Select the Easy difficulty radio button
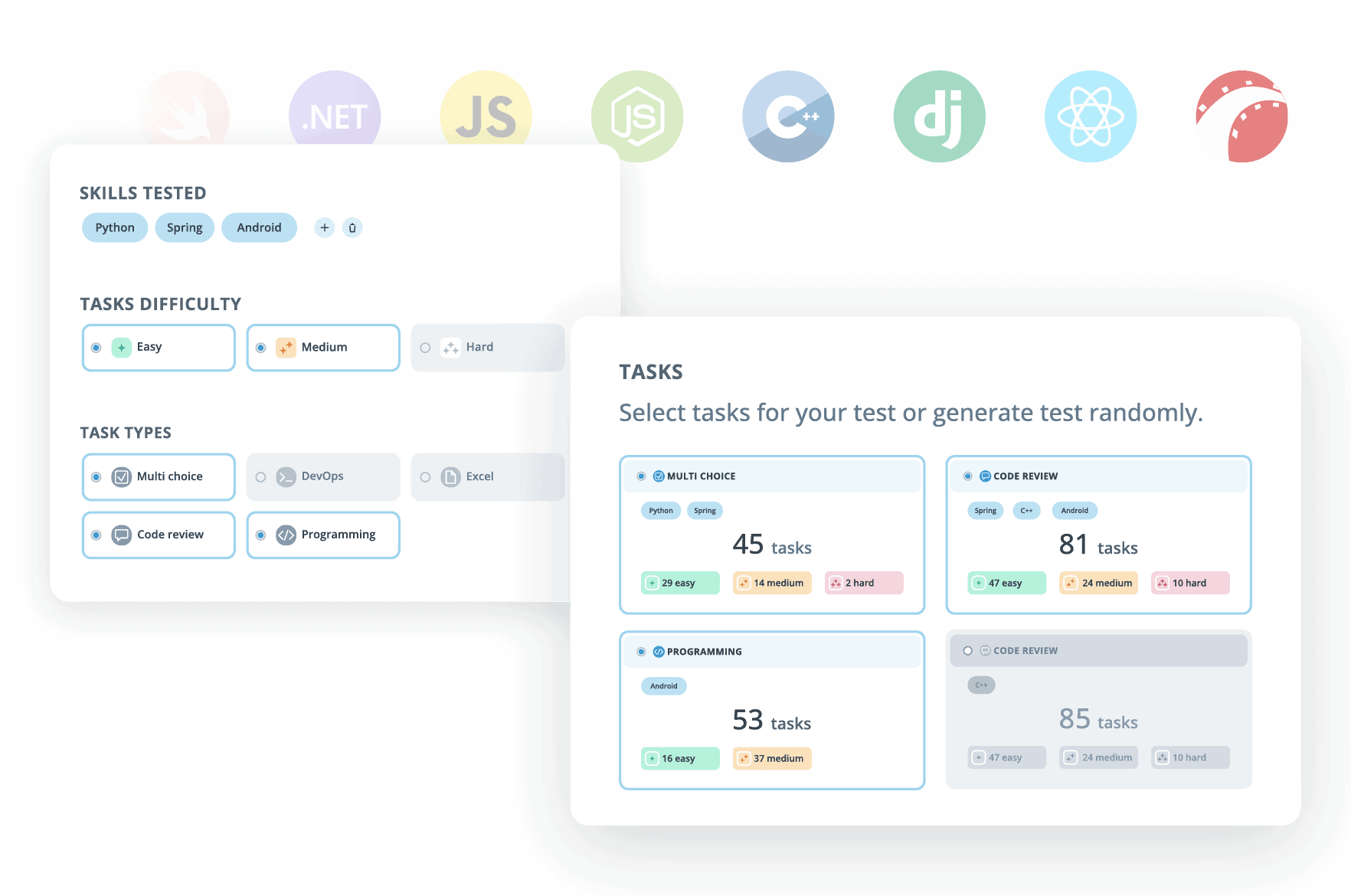The width and height of the screenshot is (1351, 896). click(x=96, y=348)
